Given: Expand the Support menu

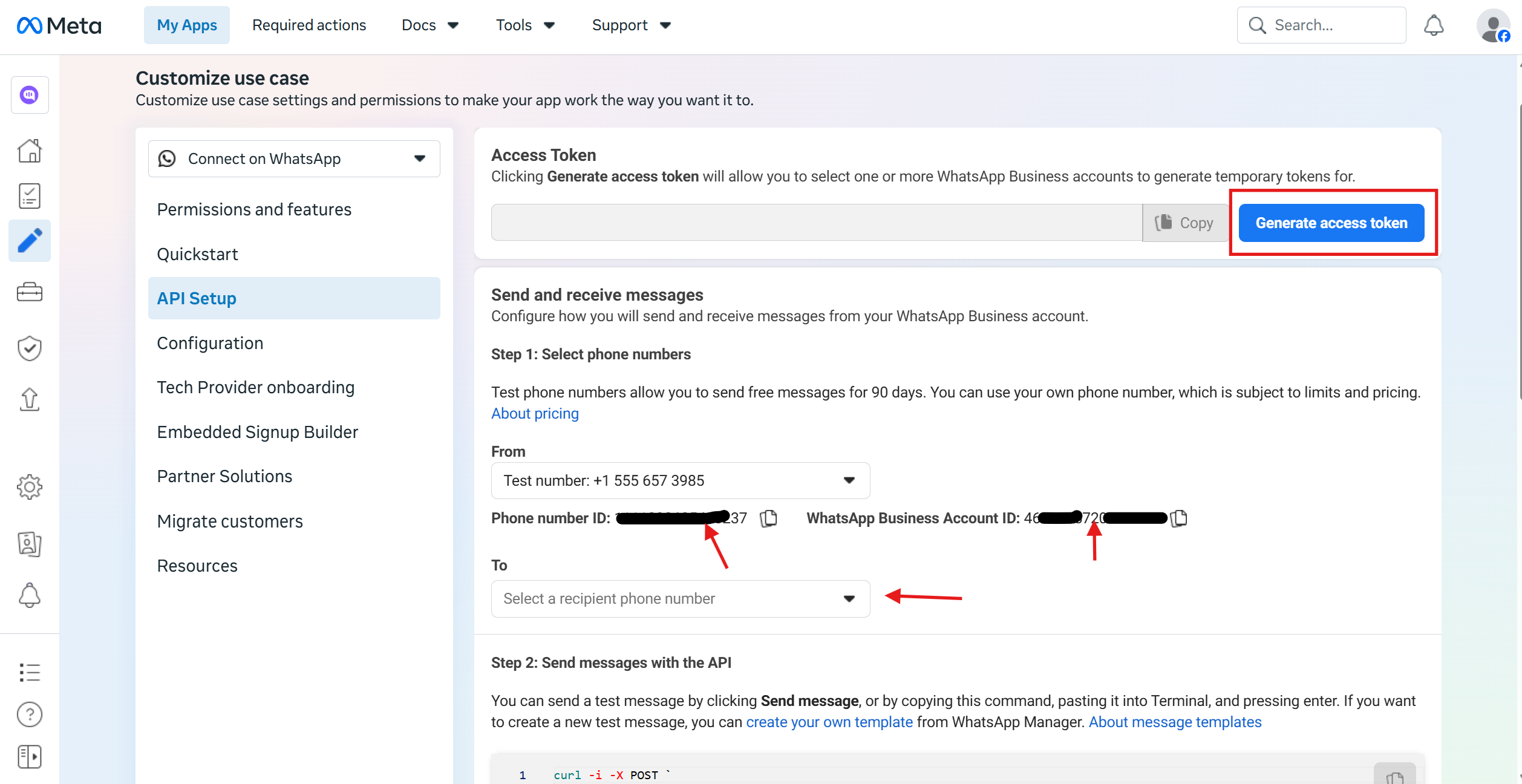Looking at the screenshot, I should coord(632,25).
